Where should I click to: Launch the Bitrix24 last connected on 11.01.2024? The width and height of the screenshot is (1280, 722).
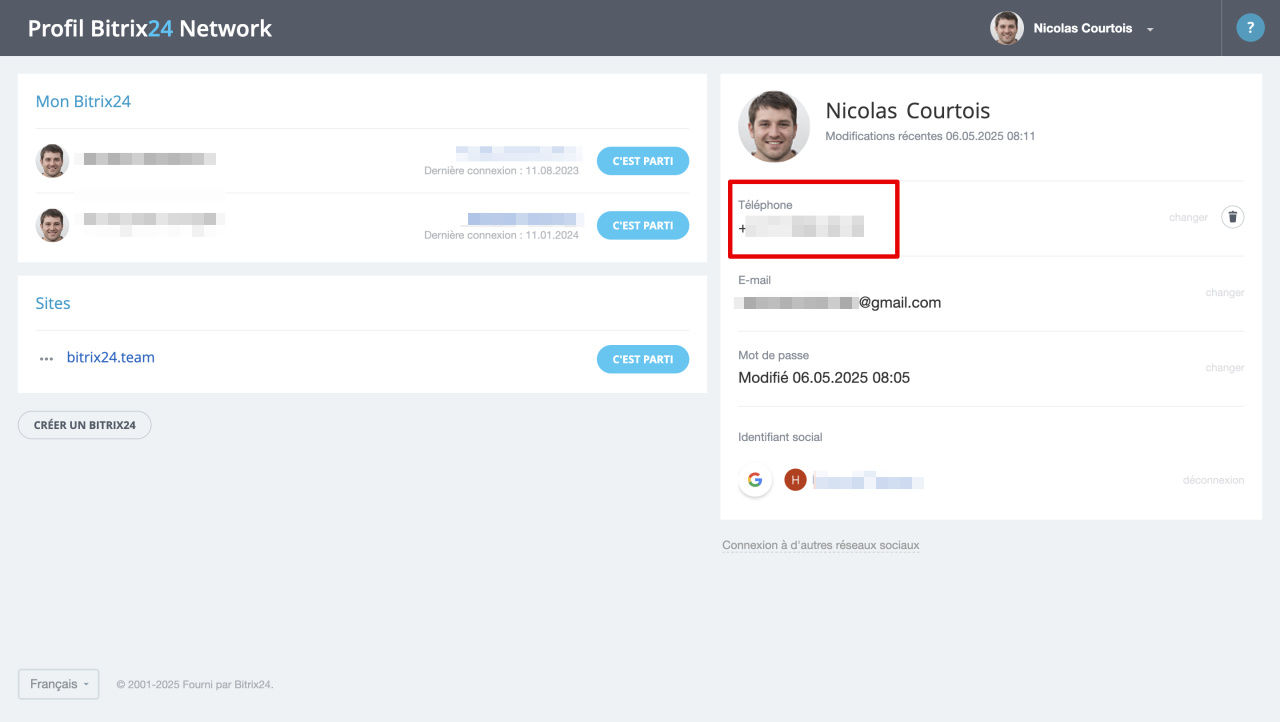click(x=643, y=226)
